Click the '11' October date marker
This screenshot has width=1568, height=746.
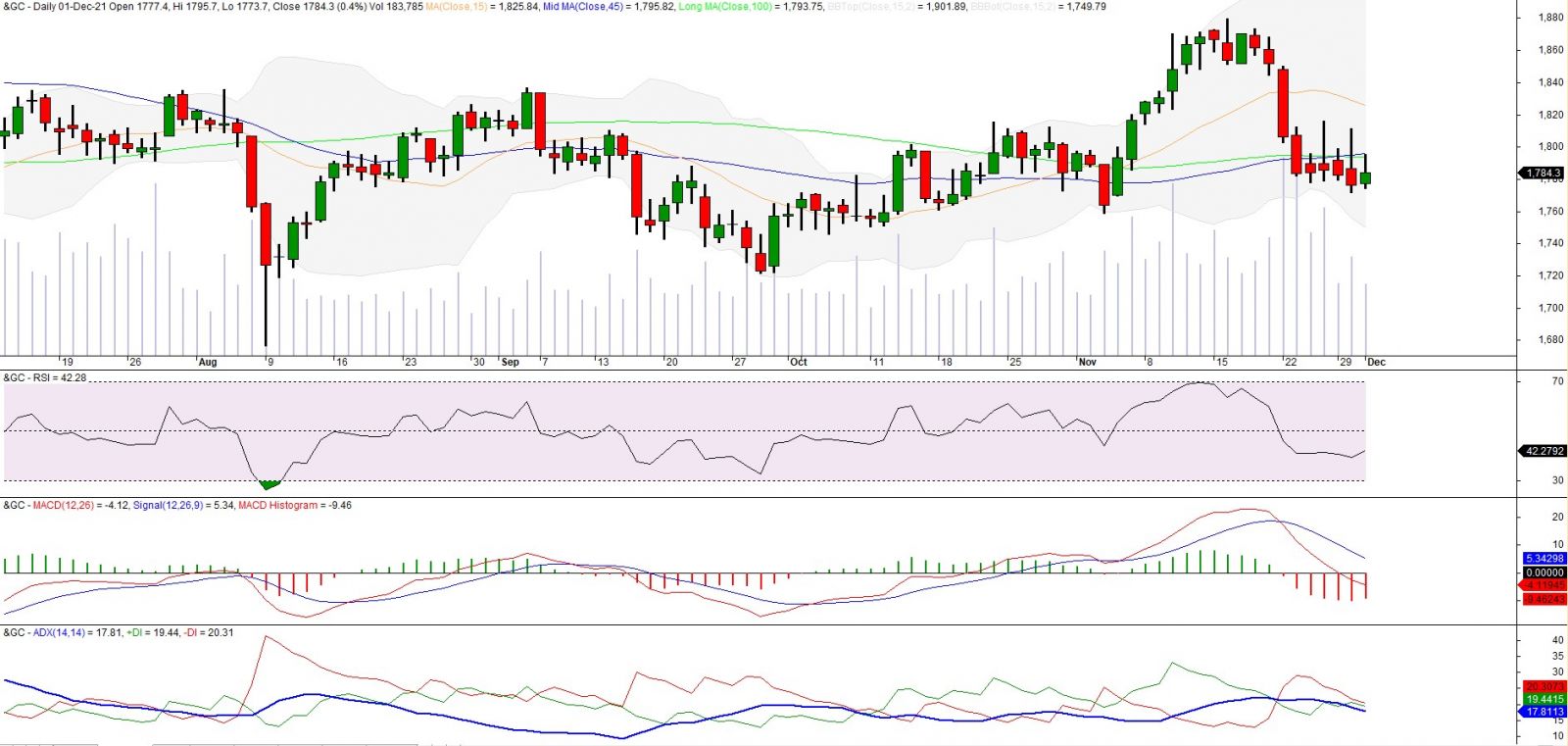pyautogui.click(x=878, y=362)
